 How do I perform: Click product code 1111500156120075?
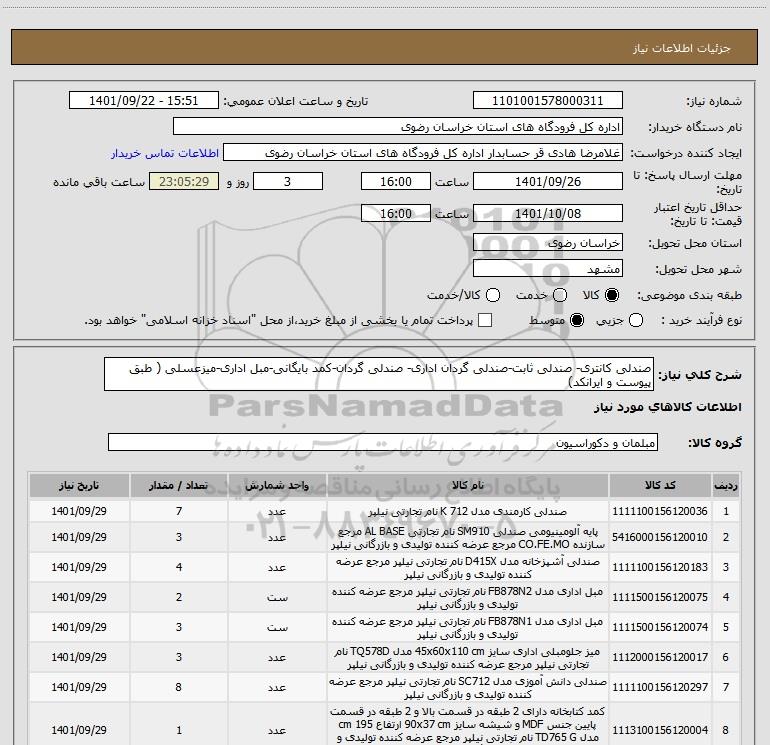point(660,597)
